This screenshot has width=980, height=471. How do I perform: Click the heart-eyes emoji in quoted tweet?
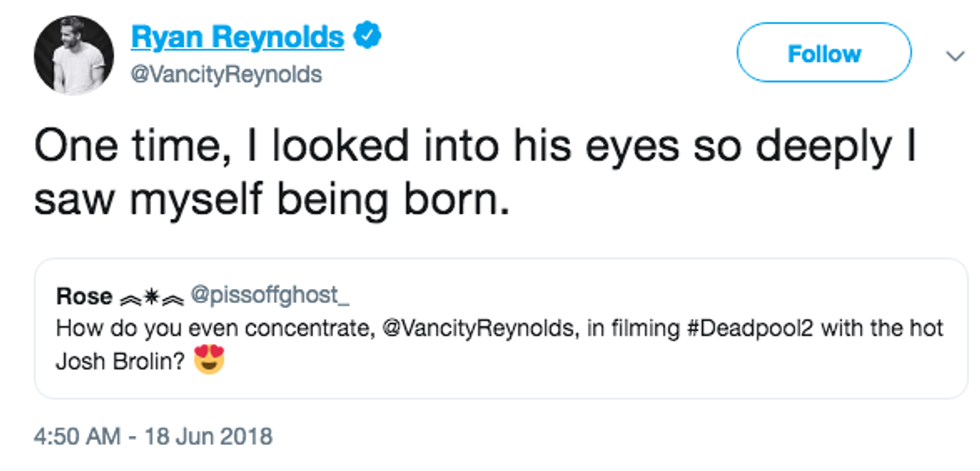coord(207,358)
